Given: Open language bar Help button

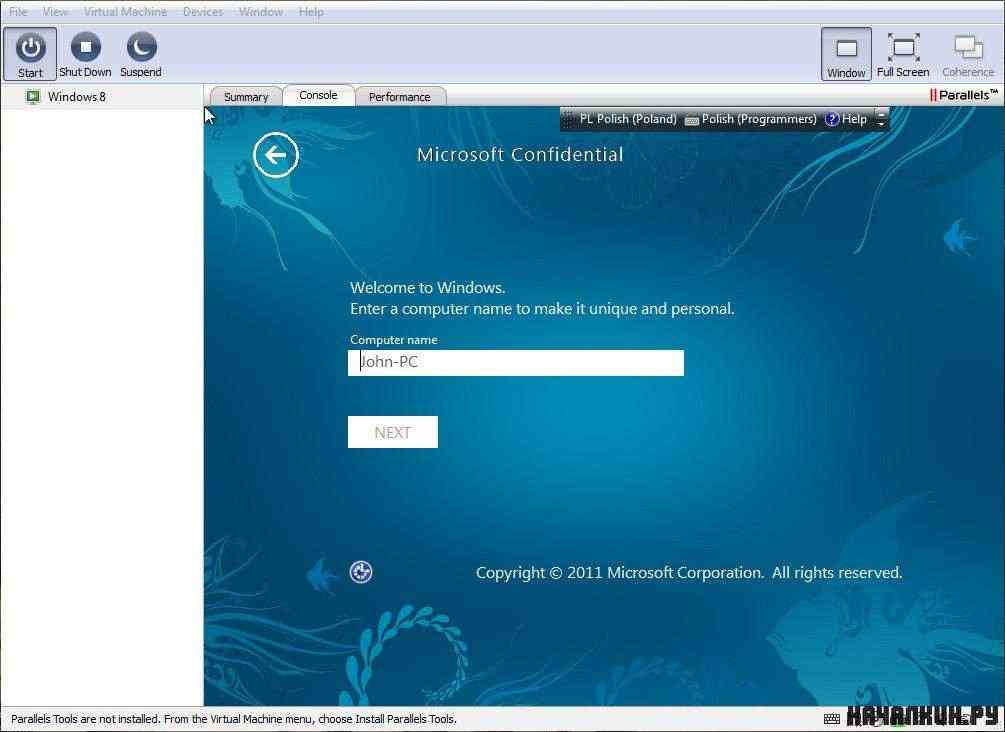Looking at the screenshot, I should point(846,119).
